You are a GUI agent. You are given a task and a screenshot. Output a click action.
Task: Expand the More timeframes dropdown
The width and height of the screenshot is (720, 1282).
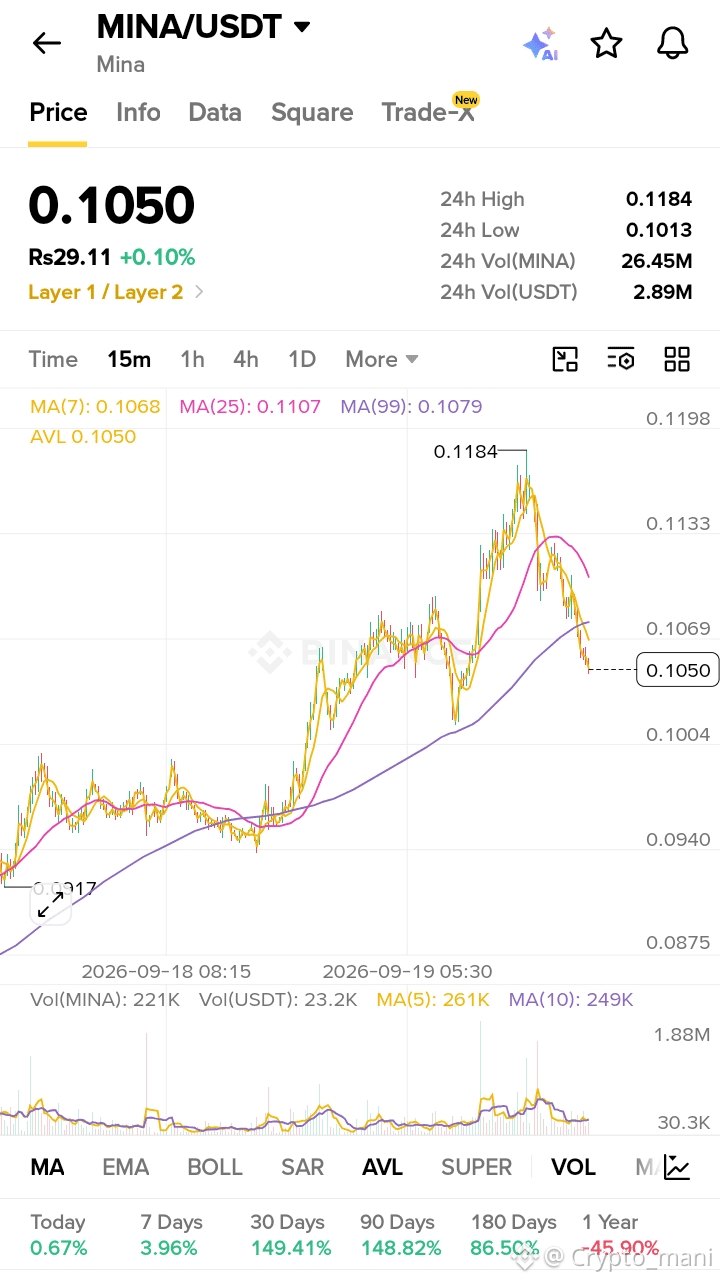pos(381,359)
